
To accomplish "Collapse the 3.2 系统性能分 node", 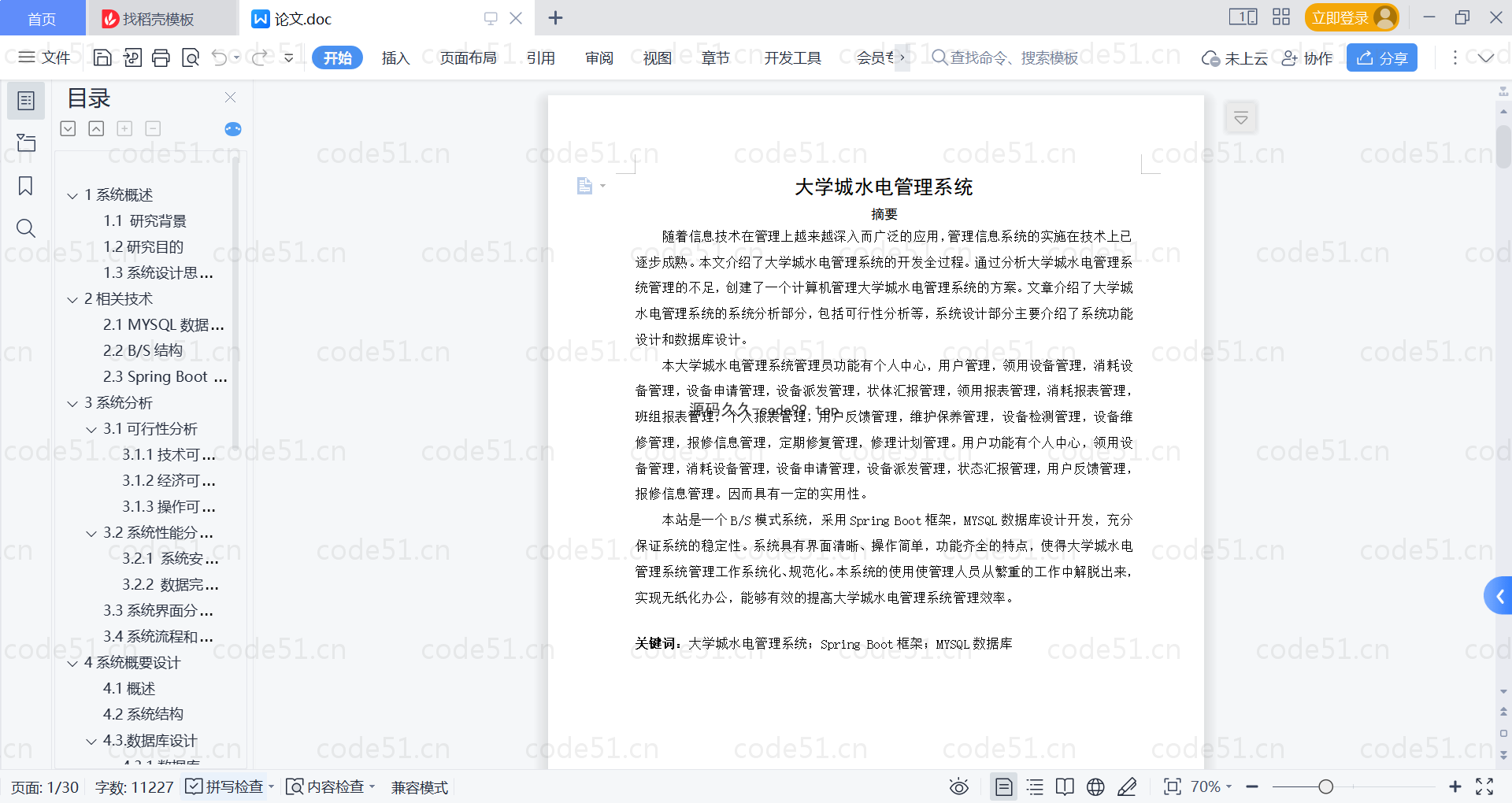I will pyautogui.click(x=91, y=533).
